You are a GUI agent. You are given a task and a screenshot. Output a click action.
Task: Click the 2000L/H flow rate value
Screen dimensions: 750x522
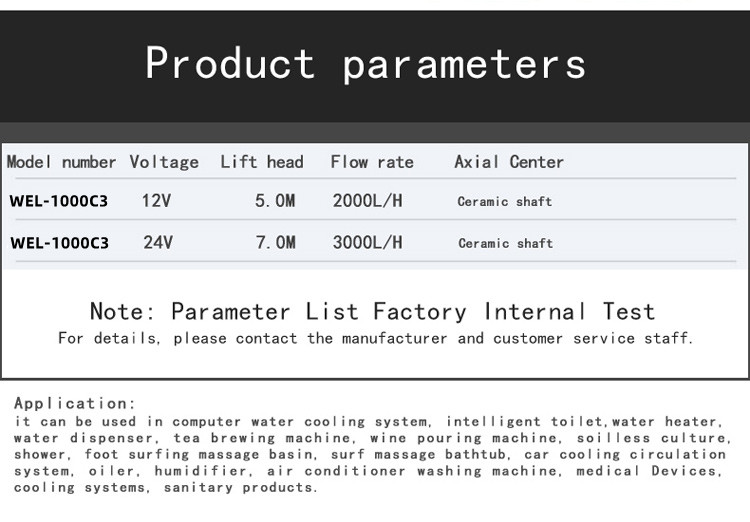tap(367, 200)
